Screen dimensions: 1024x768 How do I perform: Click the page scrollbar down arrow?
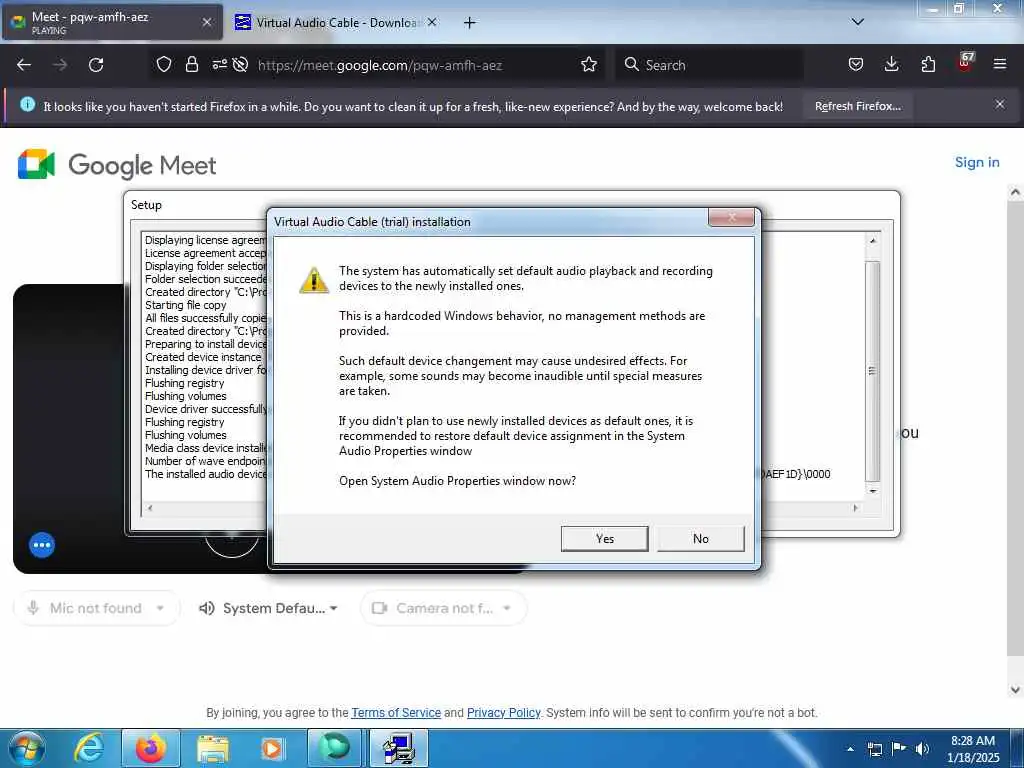(x=1015, y=689)
